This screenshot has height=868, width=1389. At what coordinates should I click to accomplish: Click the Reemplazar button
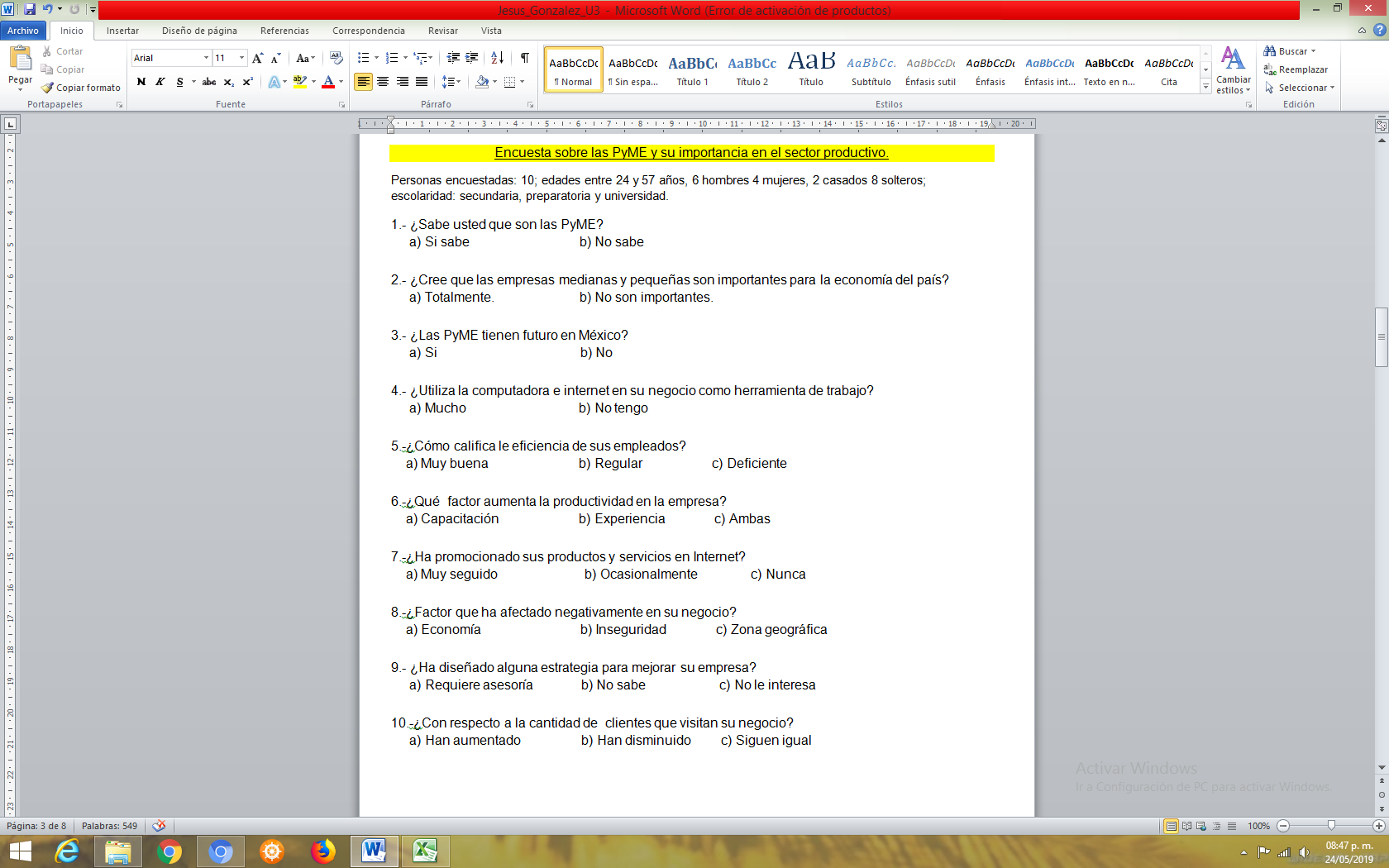(x=1296, y=69)
